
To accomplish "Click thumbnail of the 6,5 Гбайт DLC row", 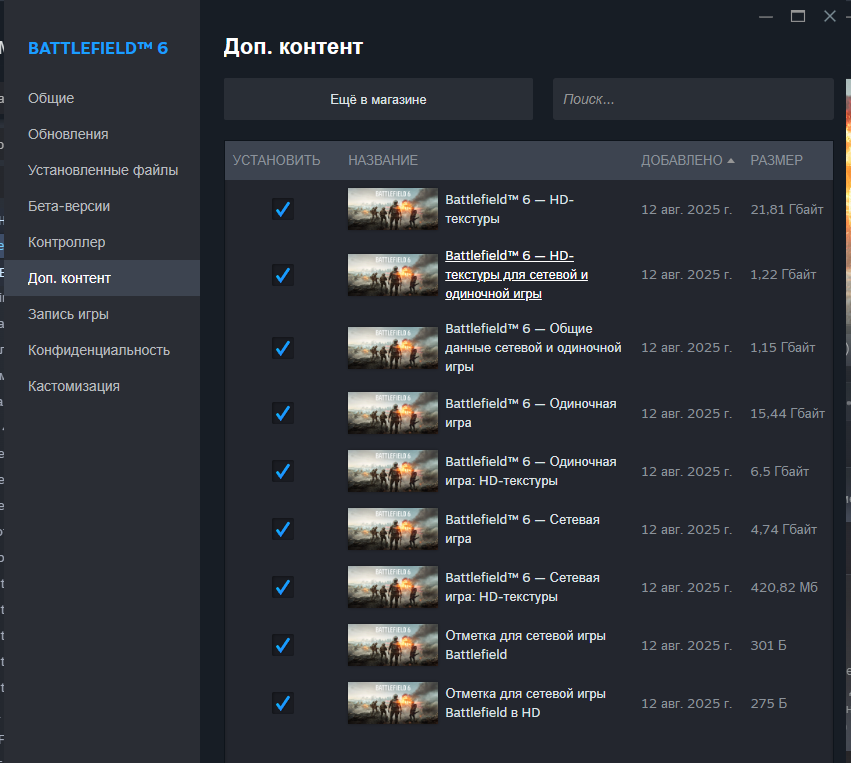I will pos(393,471).
